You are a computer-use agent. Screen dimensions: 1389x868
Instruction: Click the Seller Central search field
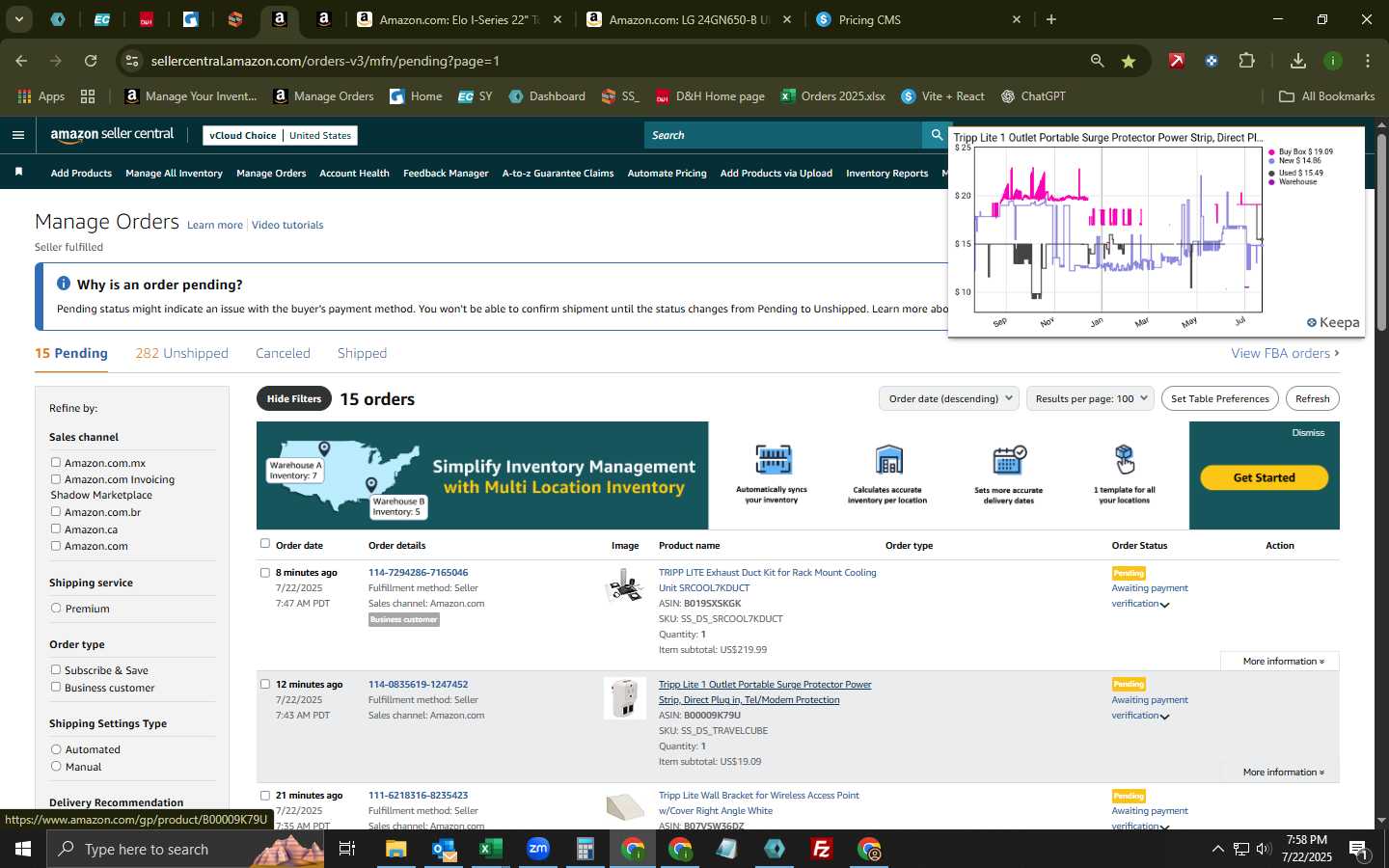coord(783,135)
